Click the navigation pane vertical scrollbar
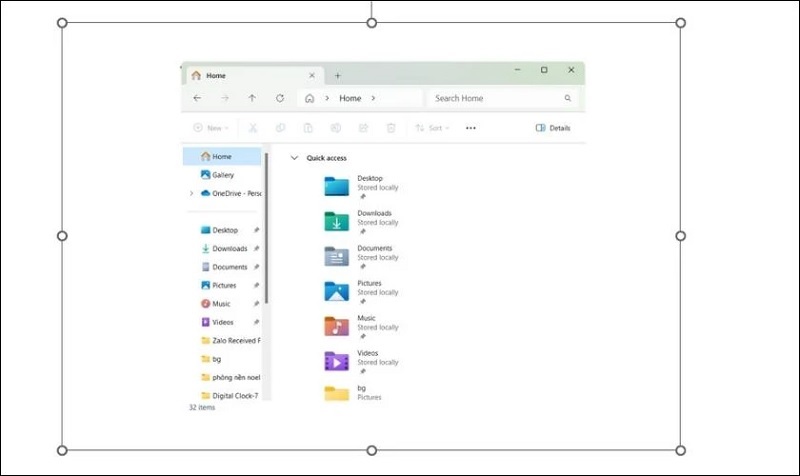Screen dimensions: 800x476 266,230
